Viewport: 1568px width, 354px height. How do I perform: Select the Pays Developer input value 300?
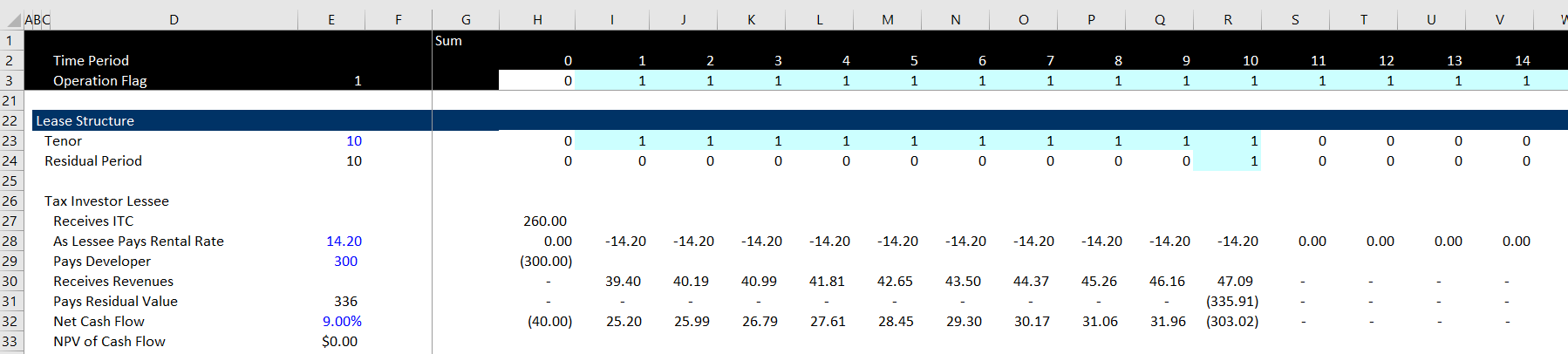point(345,262)
